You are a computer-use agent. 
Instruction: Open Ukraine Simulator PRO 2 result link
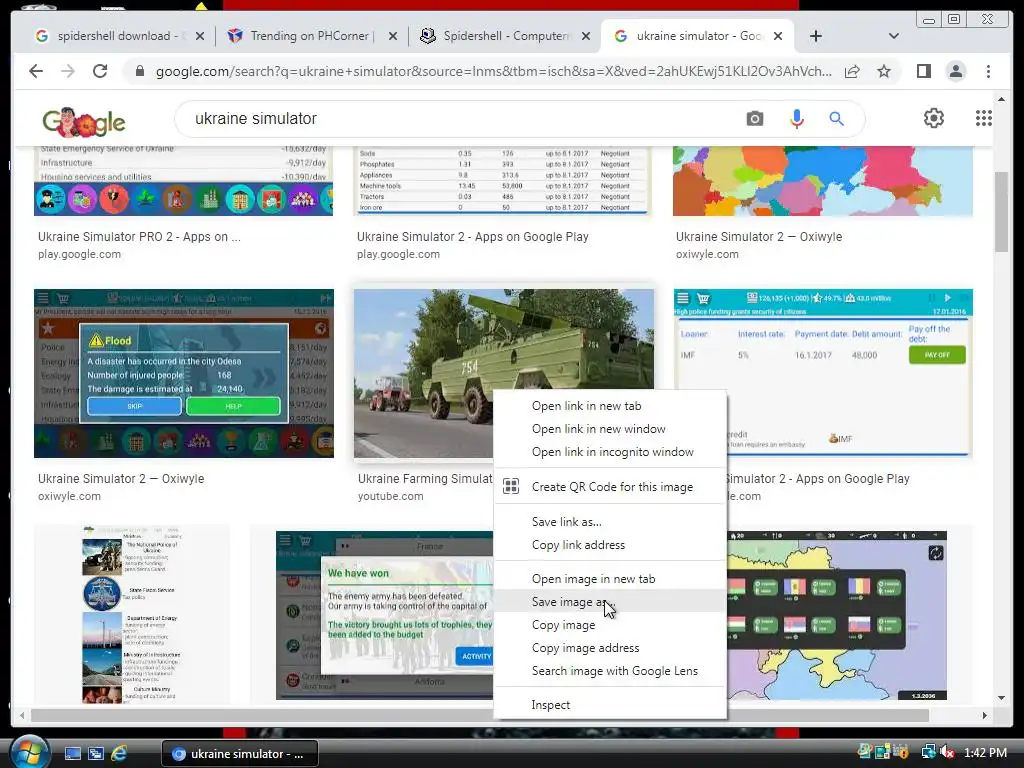139,236
